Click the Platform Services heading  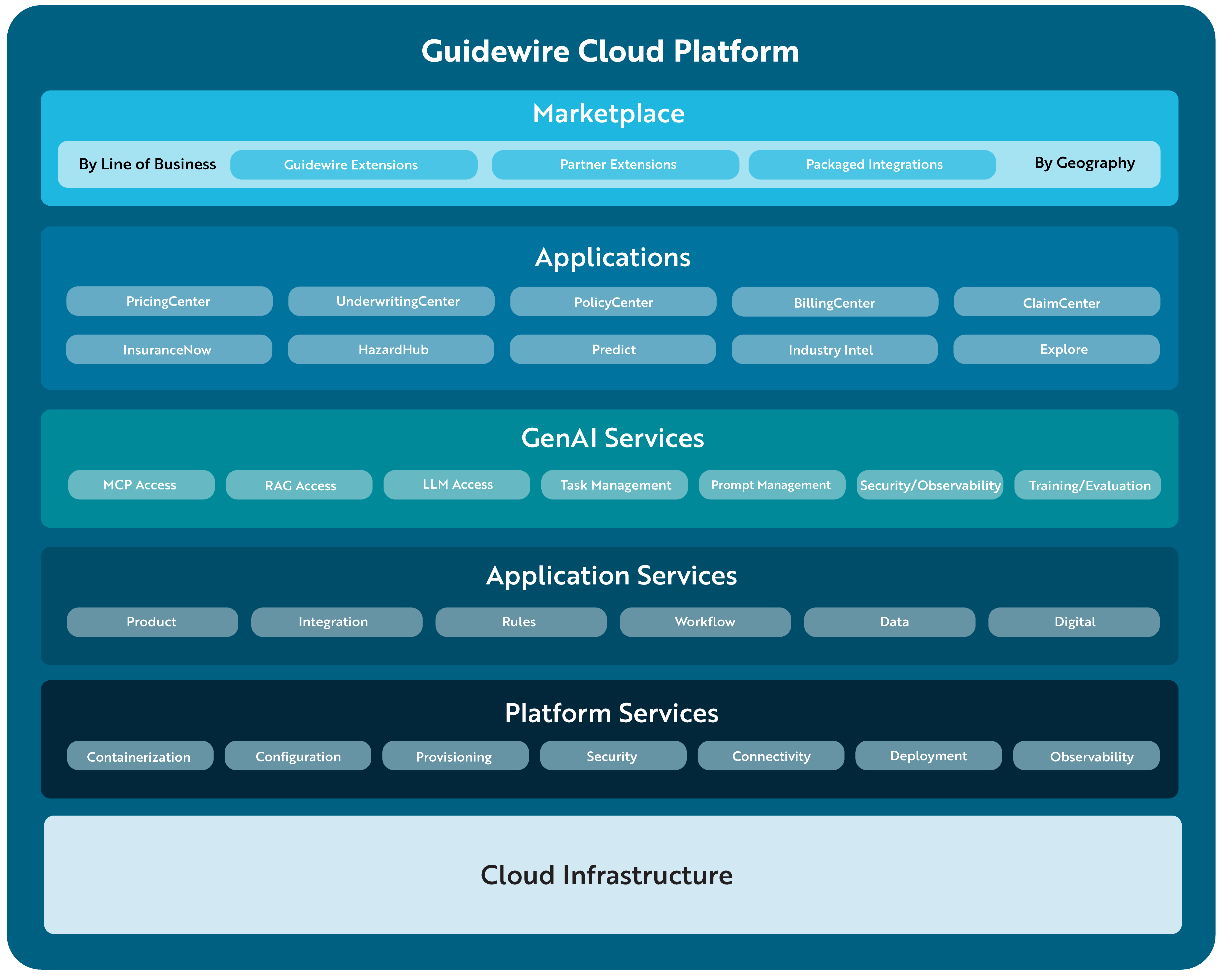coord(611,713)
